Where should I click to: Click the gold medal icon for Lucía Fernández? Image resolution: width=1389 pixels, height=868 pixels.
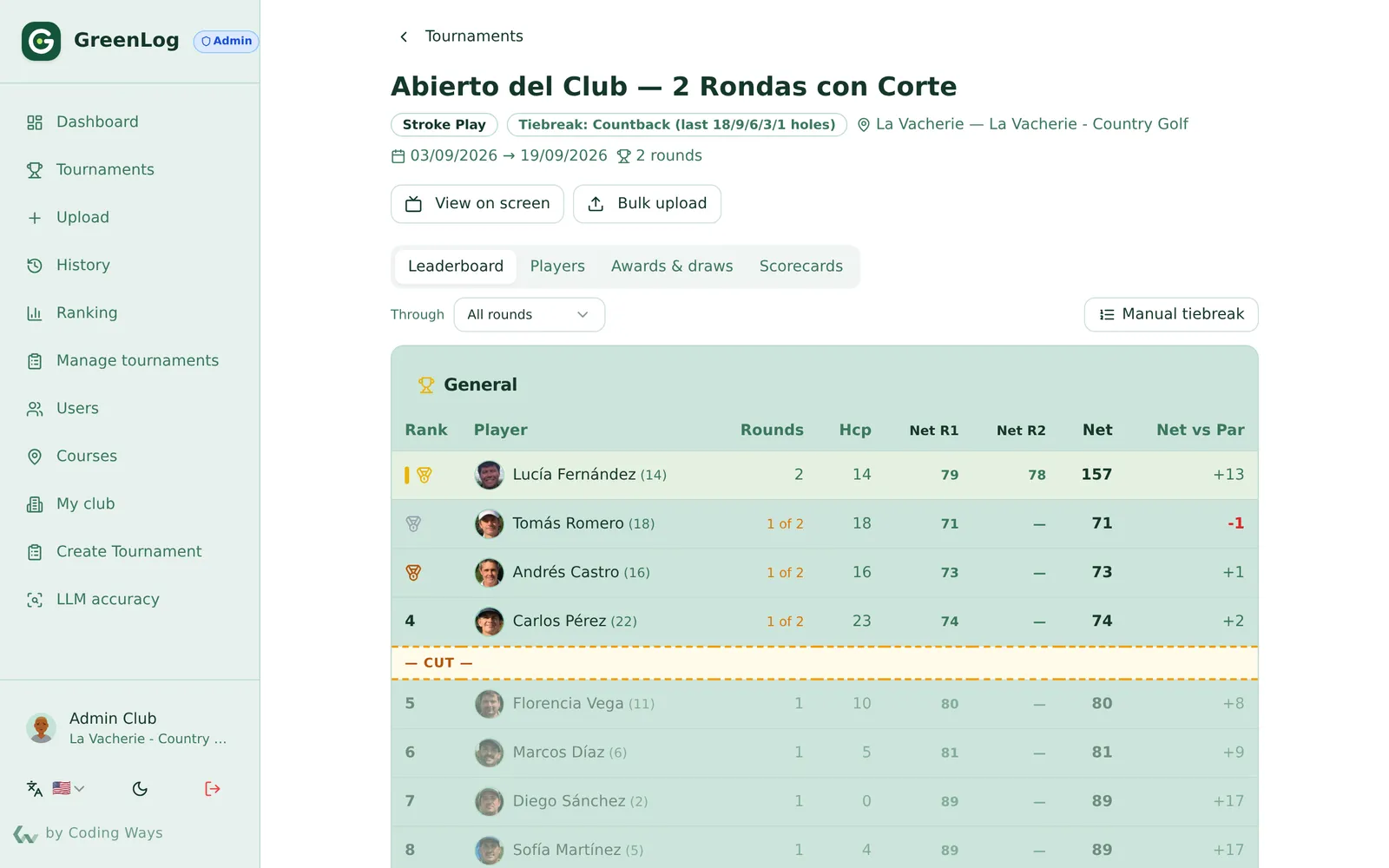coord(425,475)
